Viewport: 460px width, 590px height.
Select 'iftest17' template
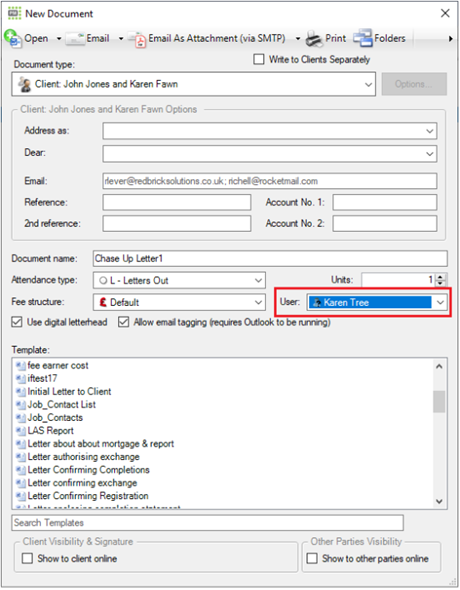(42, 378)
